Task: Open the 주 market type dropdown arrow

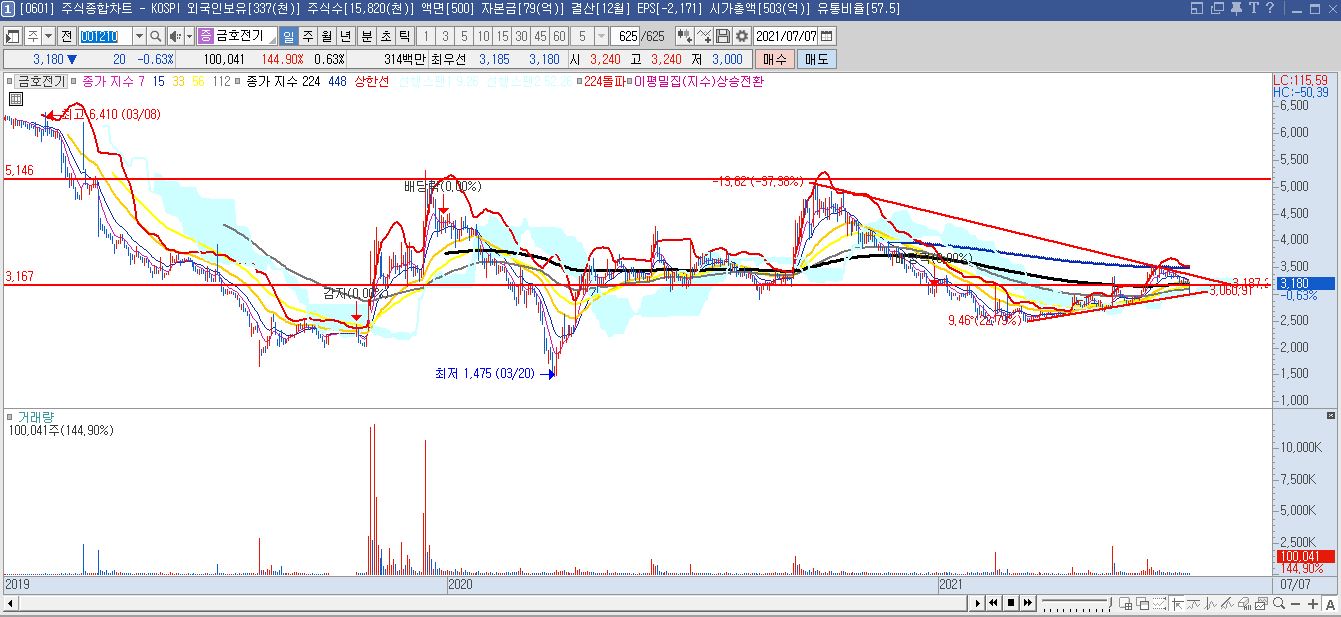Action: click(x=48, y=36)
